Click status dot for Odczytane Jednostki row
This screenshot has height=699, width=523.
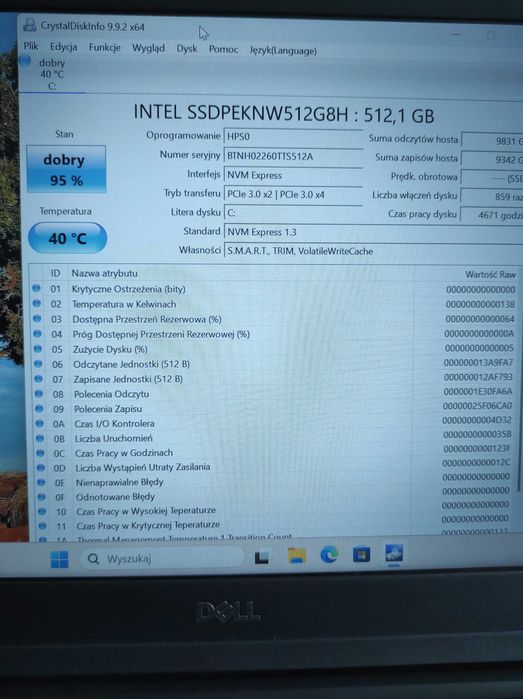[x=38, y=364]
